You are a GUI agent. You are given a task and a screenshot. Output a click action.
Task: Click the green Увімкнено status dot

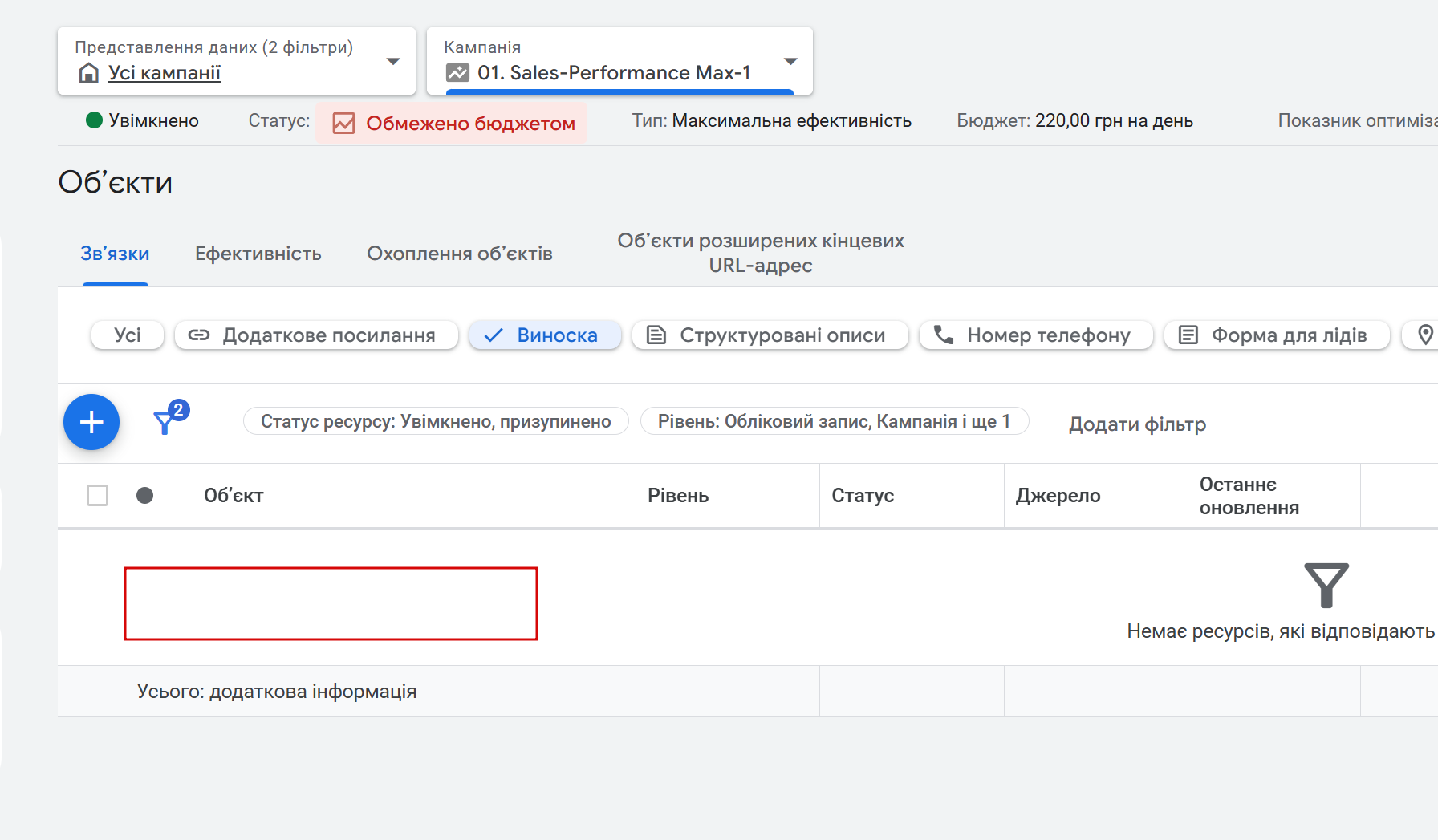(x=94, y=120)
